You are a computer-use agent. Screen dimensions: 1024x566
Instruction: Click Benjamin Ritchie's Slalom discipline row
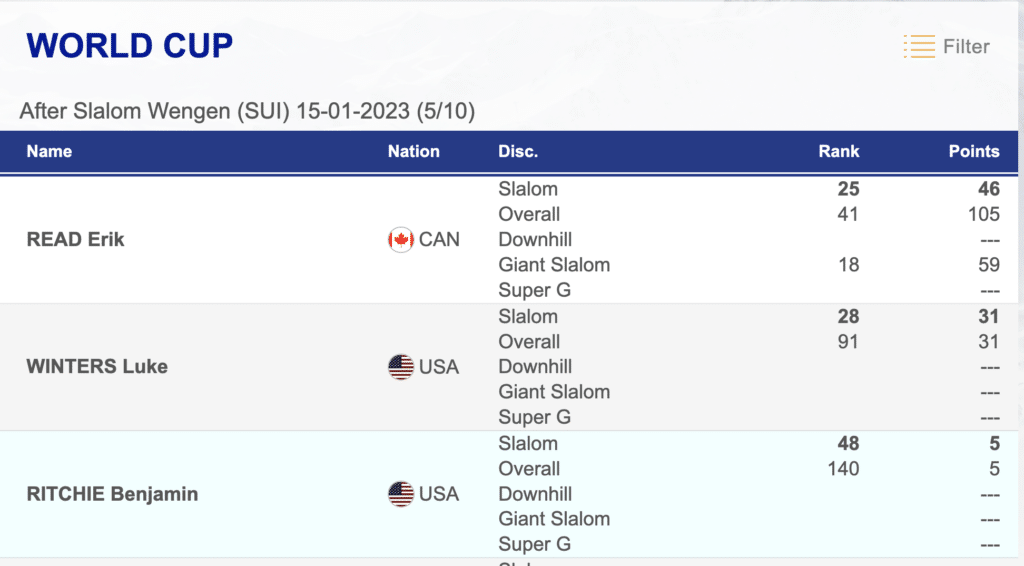coord(528,443)
